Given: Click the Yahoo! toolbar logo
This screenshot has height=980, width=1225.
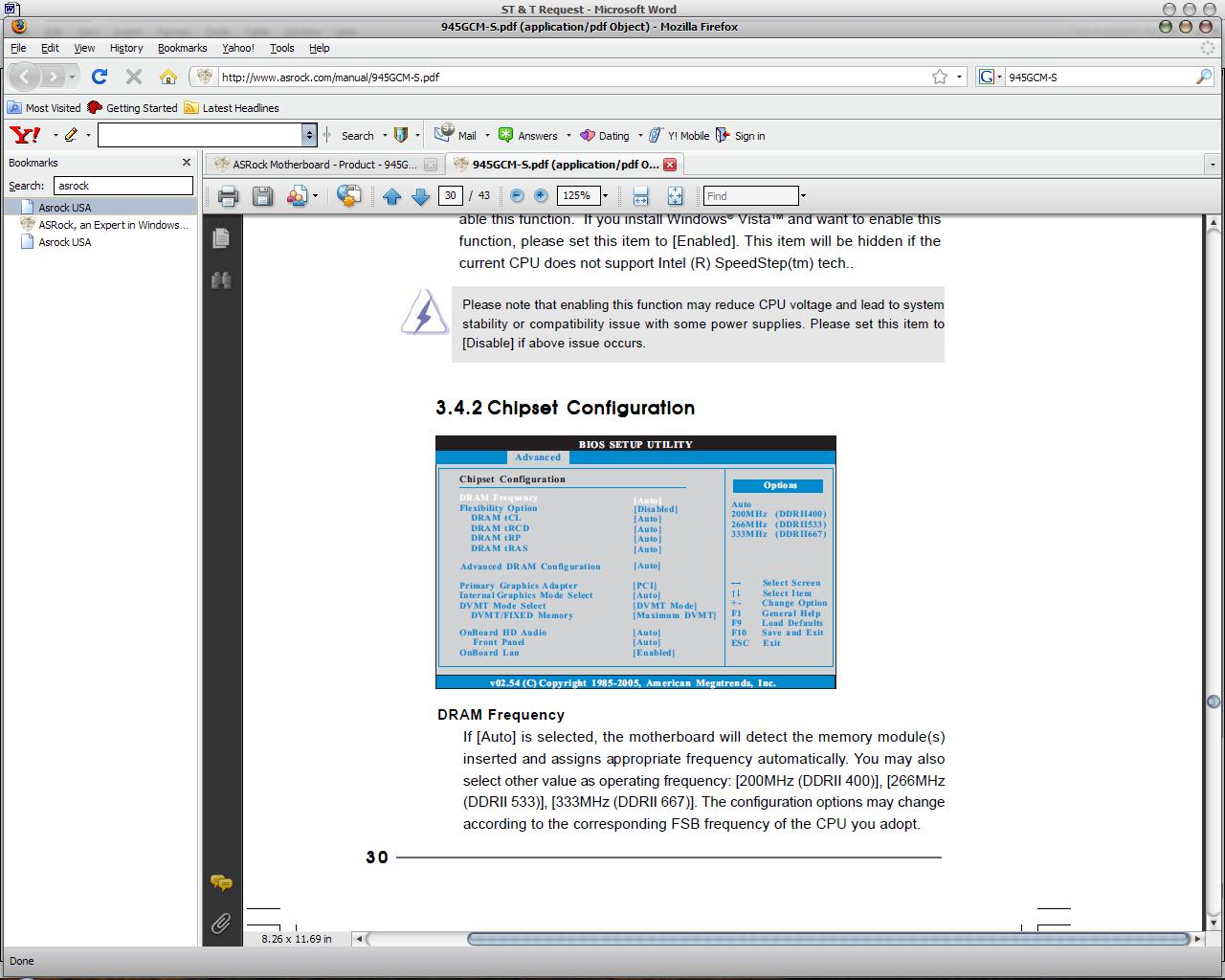Looking at the screenshot, I should tap(25, 135).
